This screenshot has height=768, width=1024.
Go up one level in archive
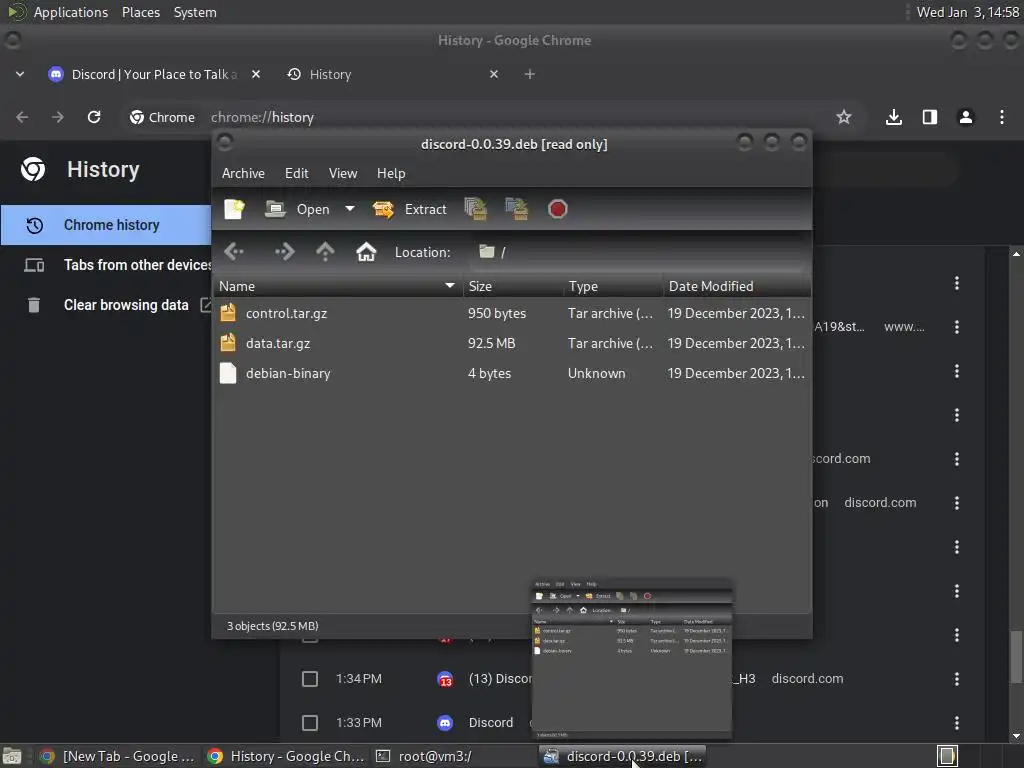(x=325, y=251)
